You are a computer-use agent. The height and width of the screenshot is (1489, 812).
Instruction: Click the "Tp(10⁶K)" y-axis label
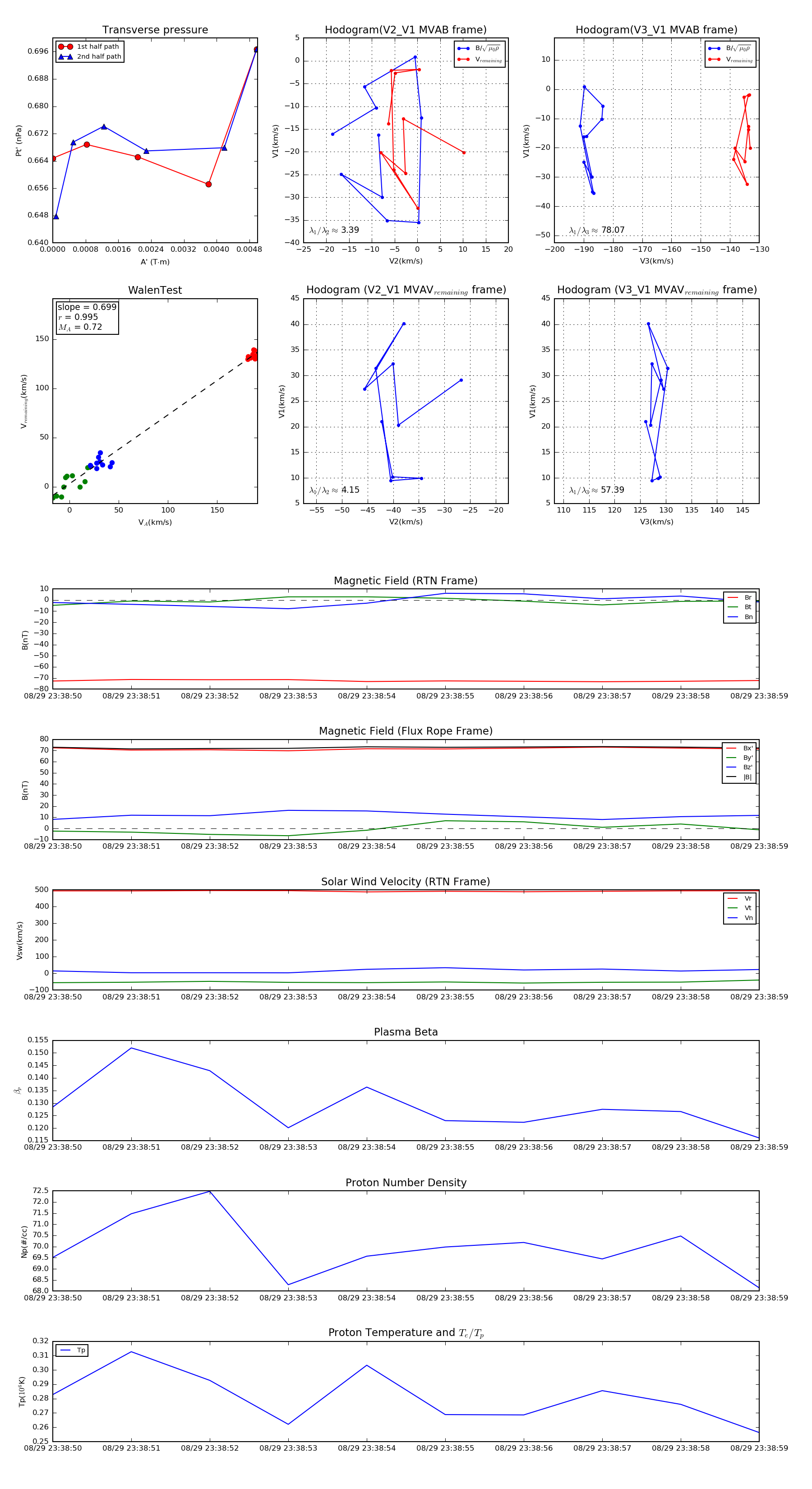[x=22, y=1392]
